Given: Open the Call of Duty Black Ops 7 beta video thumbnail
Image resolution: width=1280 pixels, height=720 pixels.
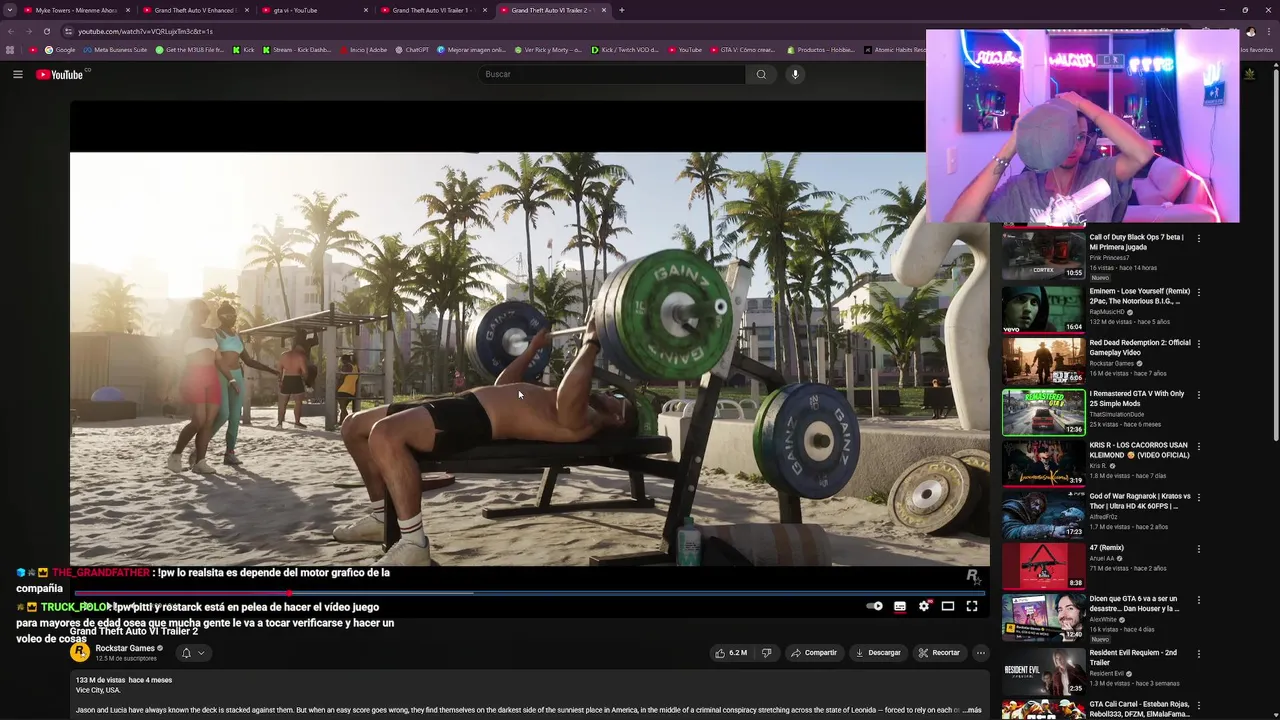Looking at the screenshot, I should (x=1043, y=256).
